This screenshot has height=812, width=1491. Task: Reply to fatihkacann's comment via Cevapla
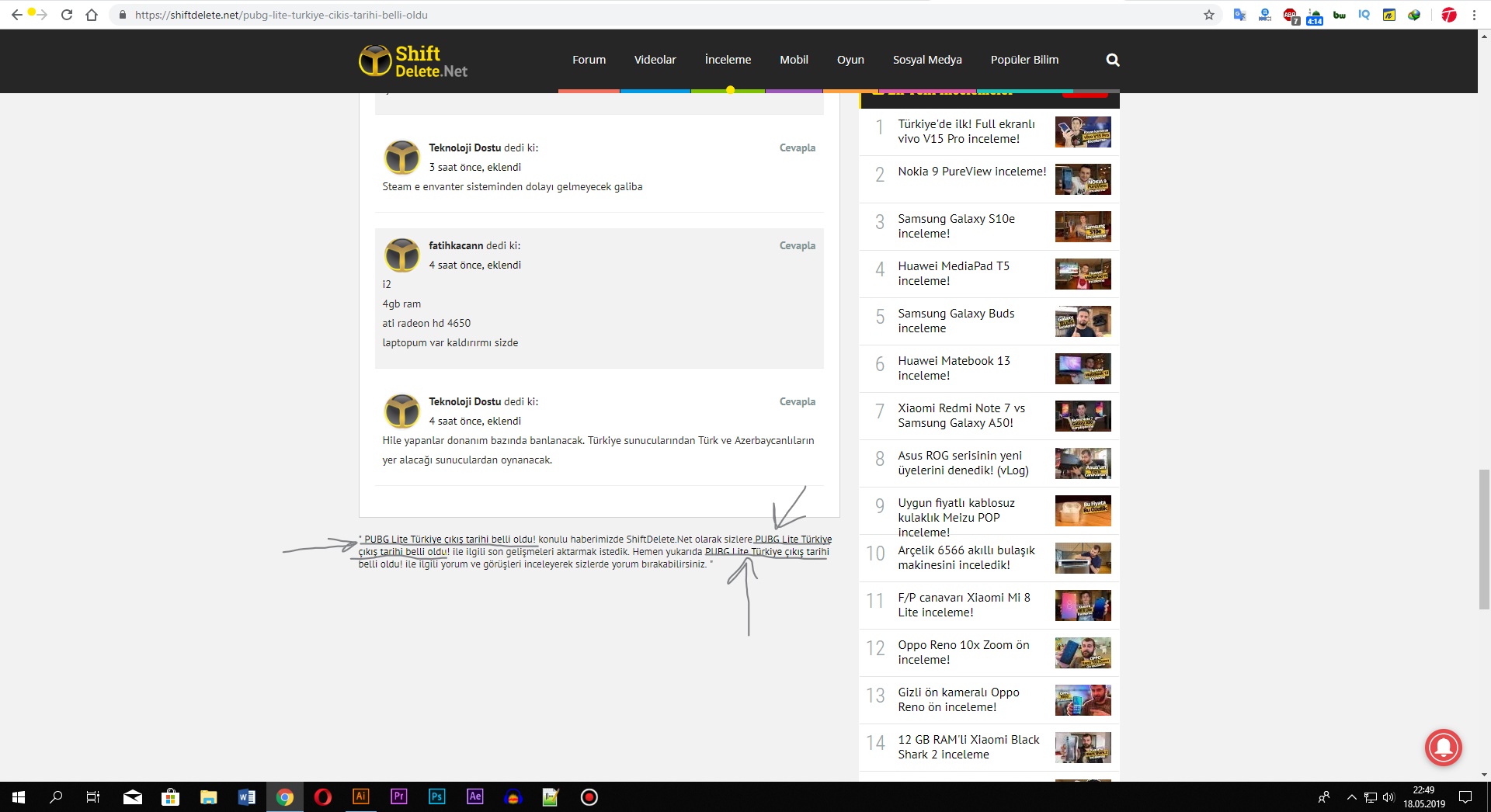tap(798, 245)
